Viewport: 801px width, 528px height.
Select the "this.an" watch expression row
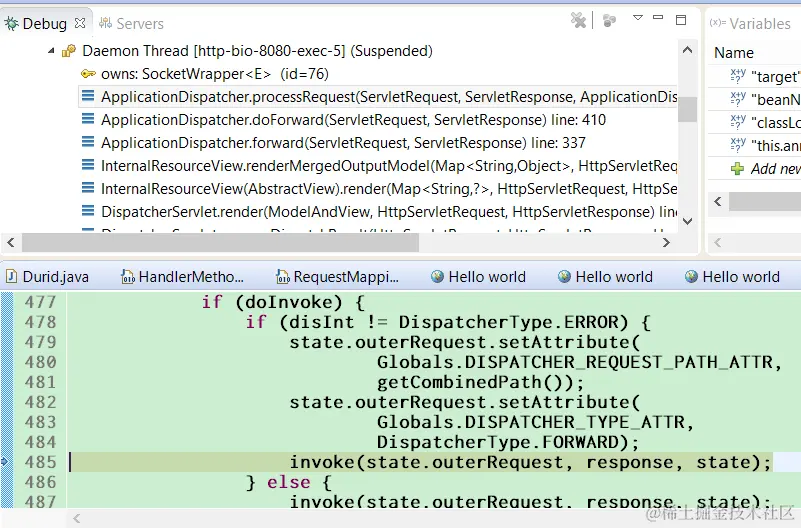(765, 146)
